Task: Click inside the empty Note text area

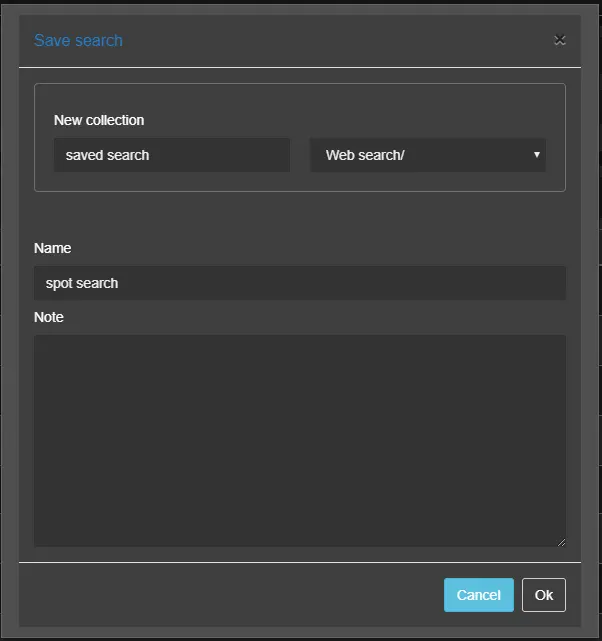Action: [299, 440]
